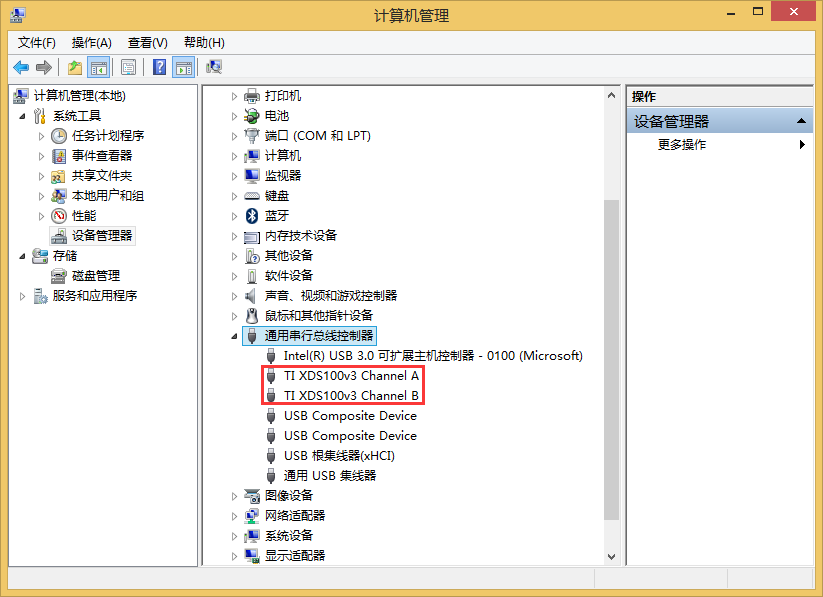Select USB 根集线器(xHCI) device
The height and width of the screenshot is (597, 823).
(x=339, y=456)
